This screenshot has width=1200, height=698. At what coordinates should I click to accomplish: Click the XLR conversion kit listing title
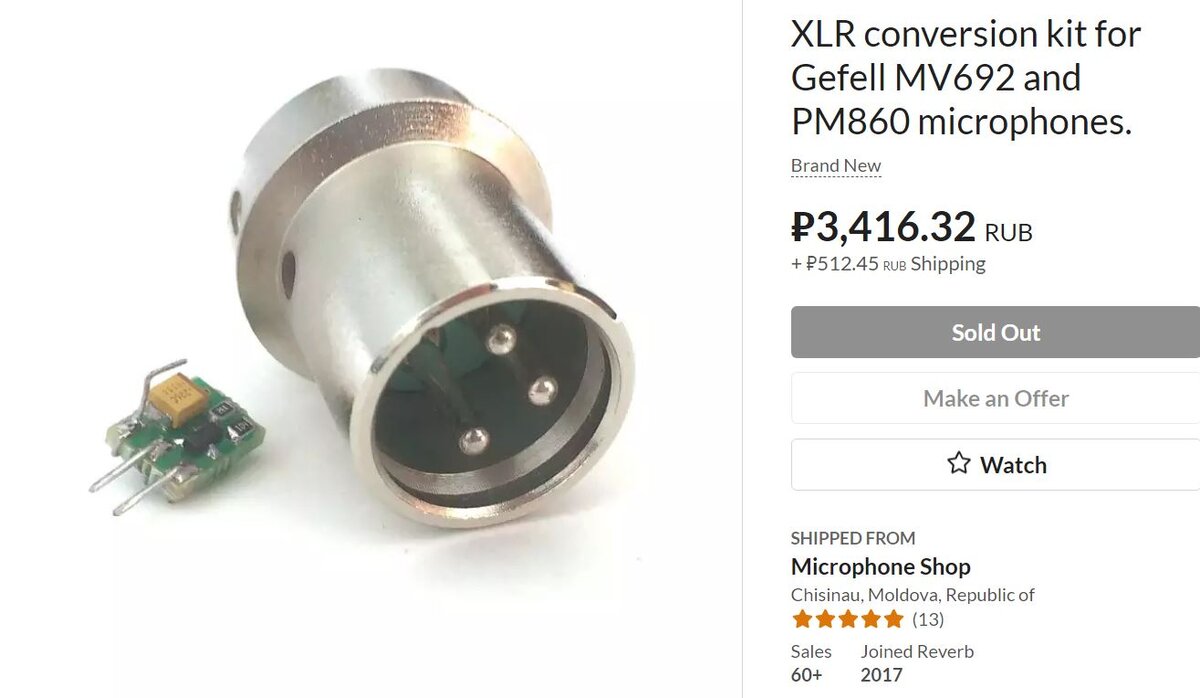(965, 78)
